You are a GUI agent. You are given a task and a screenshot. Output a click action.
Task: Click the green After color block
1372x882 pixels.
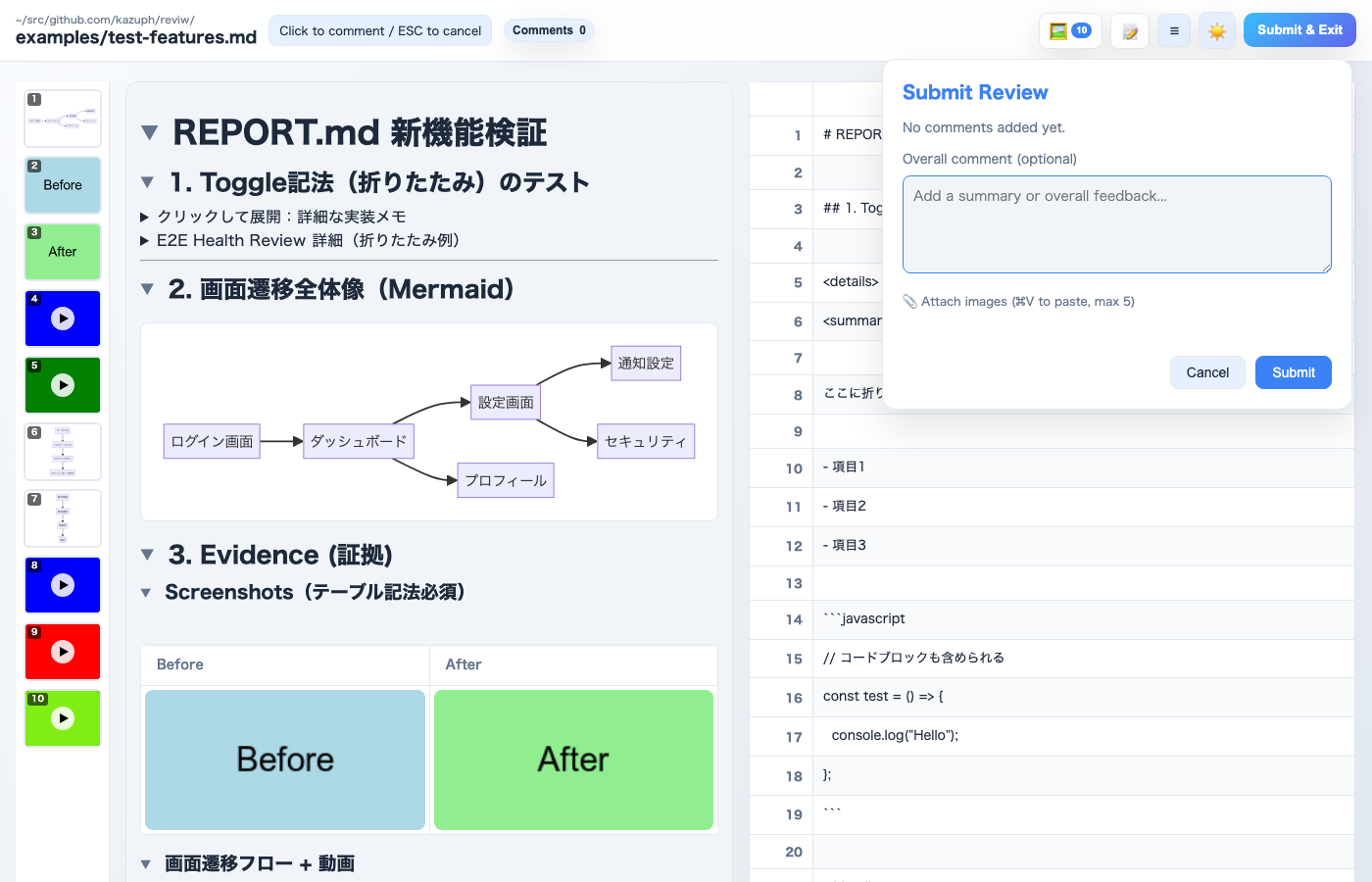pyautogui.click(x=573, y=759)
